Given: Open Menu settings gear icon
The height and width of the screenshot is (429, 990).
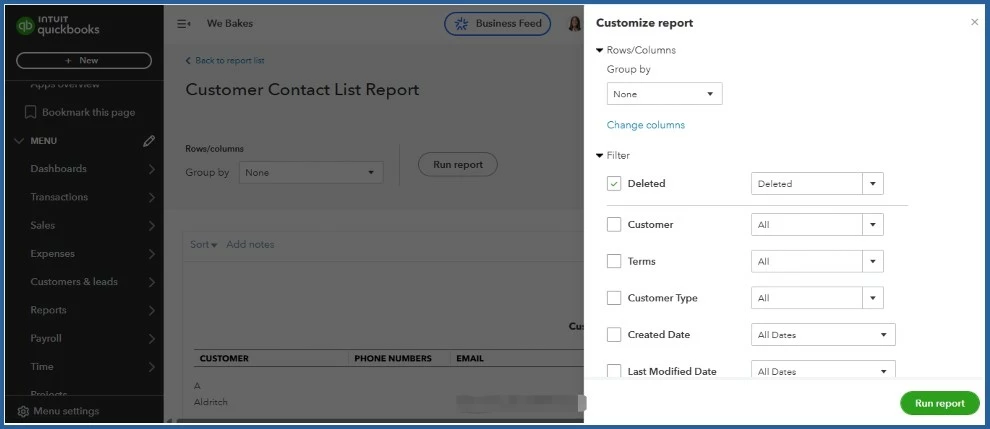Looking at the screenshot, I should pos(23,411).
